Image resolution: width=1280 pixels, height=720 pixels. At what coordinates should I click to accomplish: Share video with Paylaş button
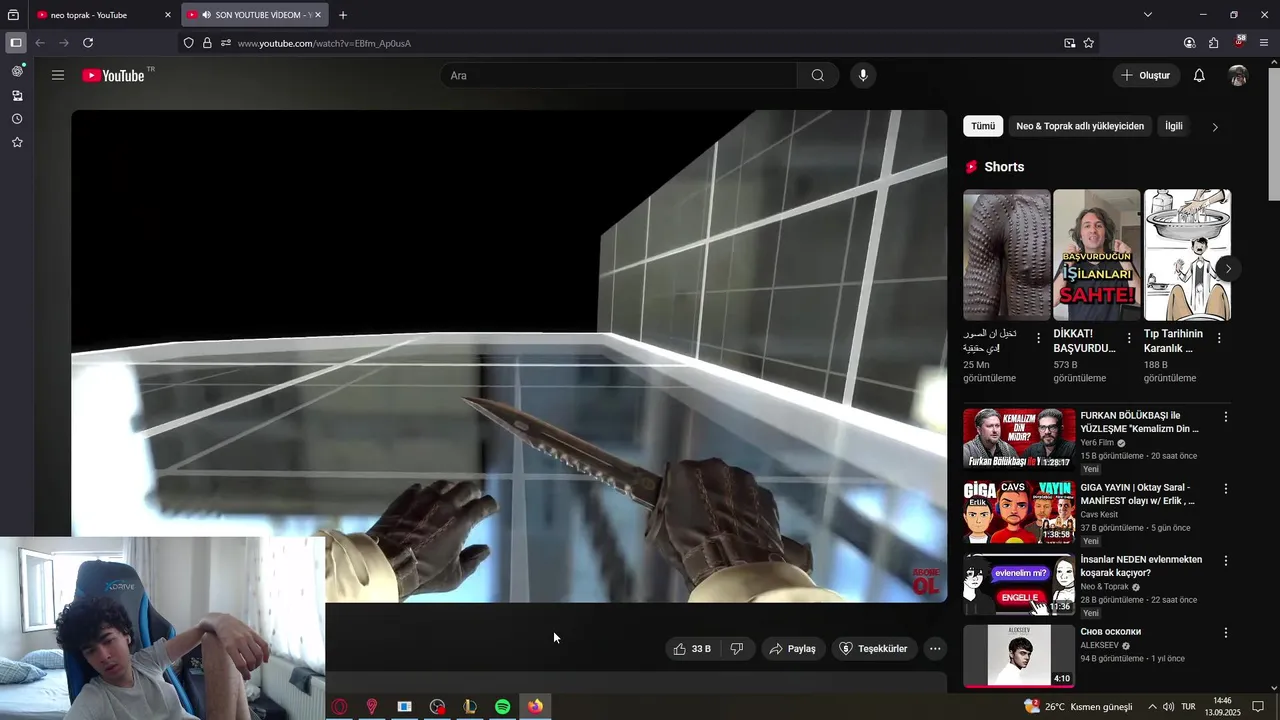point(792,649)
